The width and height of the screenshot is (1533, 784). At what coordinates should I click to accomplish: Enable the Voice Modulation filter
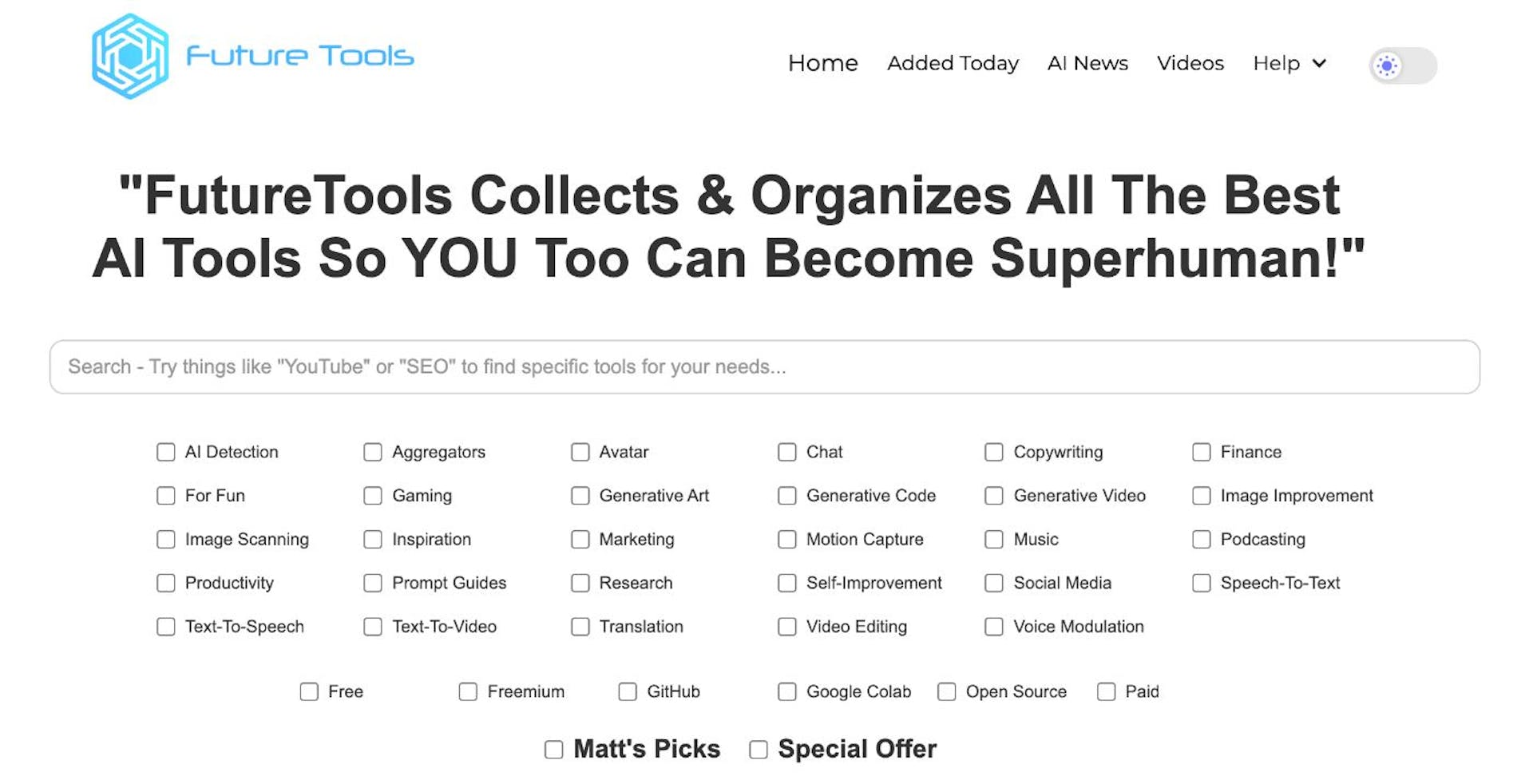[993, 627]
